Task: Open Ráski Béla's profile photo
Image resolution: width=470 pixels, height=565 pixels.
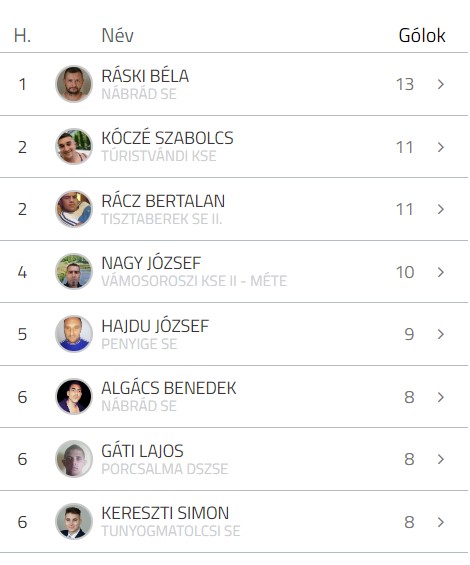Action: 74,84
